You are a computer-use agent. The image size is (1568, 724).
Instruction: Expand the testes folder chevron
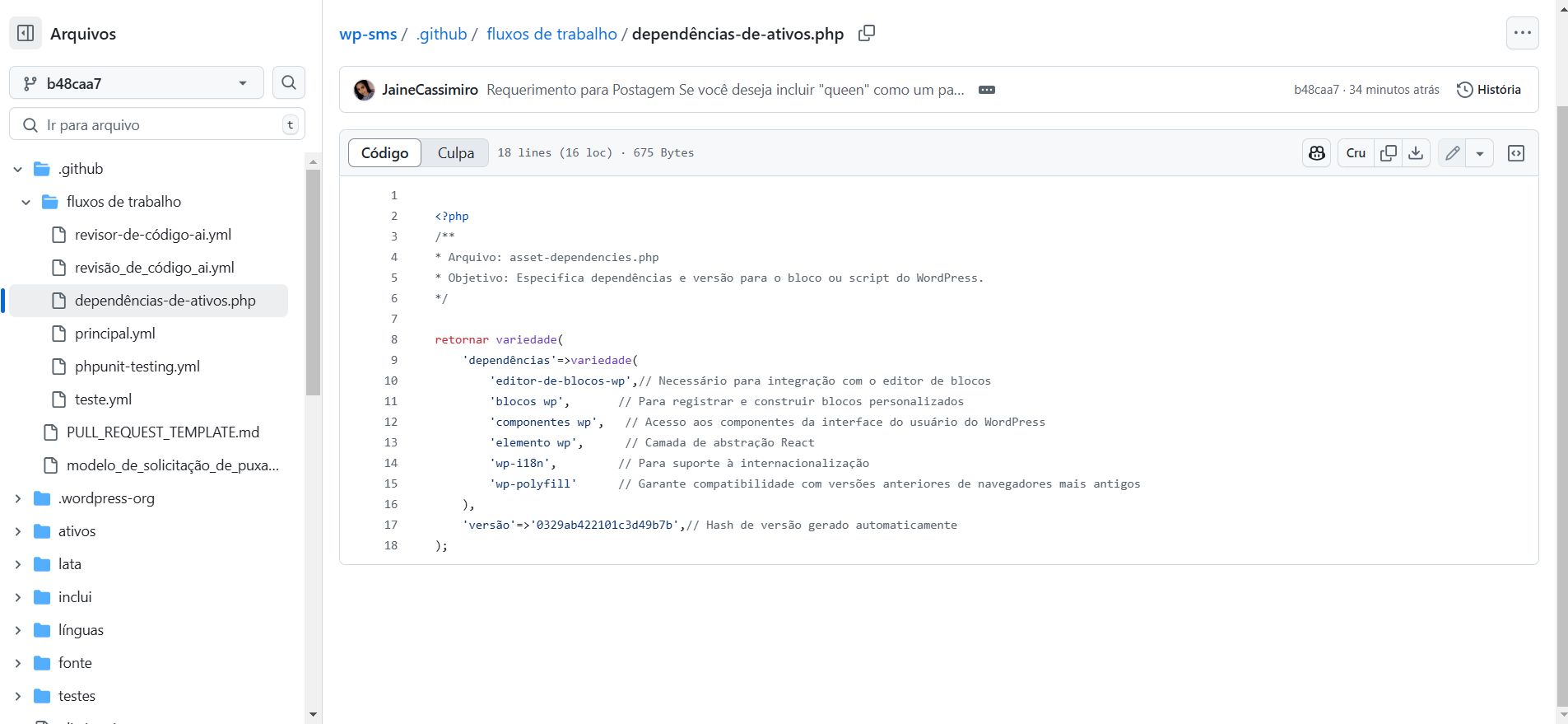click(x=18, y=696)
